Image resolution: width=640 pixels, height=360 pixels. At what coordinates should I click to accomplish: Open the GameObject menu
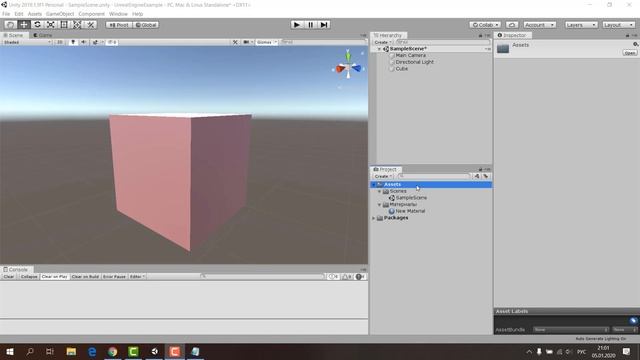(60, 14)
